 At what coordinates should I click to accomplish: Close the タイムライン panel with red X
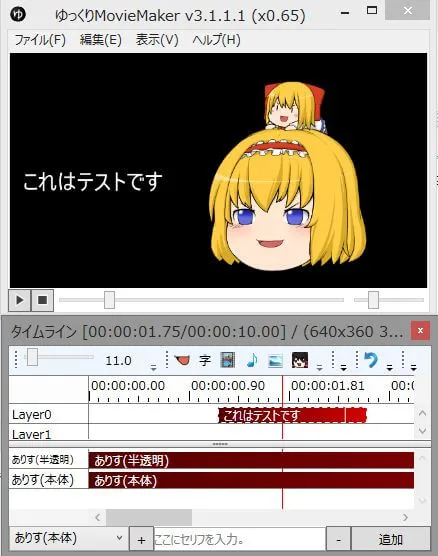[x=420, y=330]
